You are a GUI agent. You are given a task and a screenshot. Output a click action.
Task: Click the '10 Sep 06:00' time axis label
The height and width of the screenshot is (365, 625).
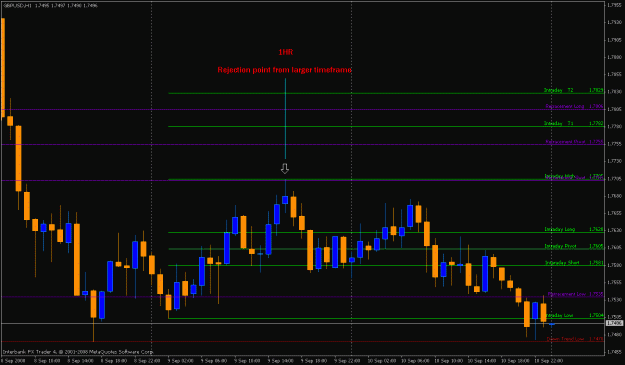(415, 360)
